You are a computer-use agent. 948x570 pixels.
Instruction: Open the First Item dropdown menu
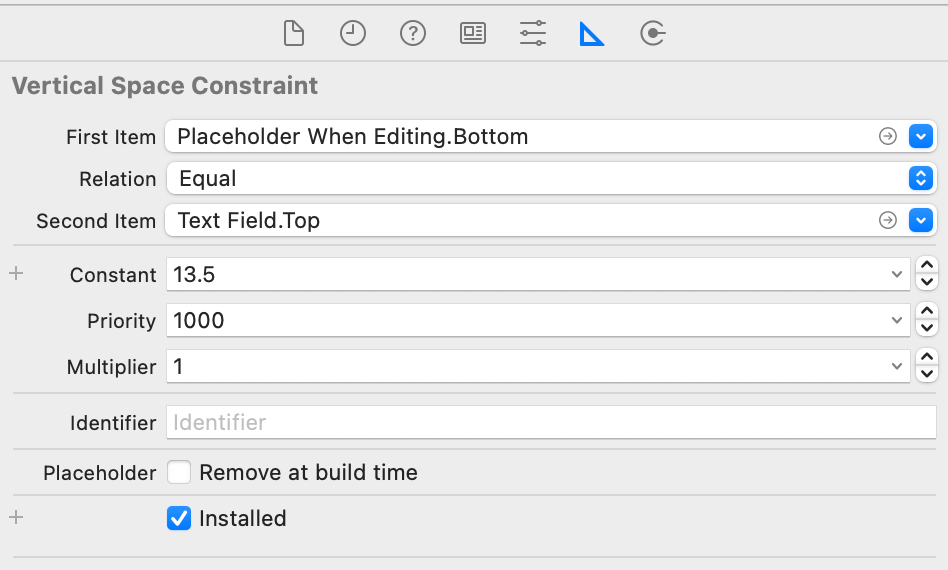coord(921,137)
